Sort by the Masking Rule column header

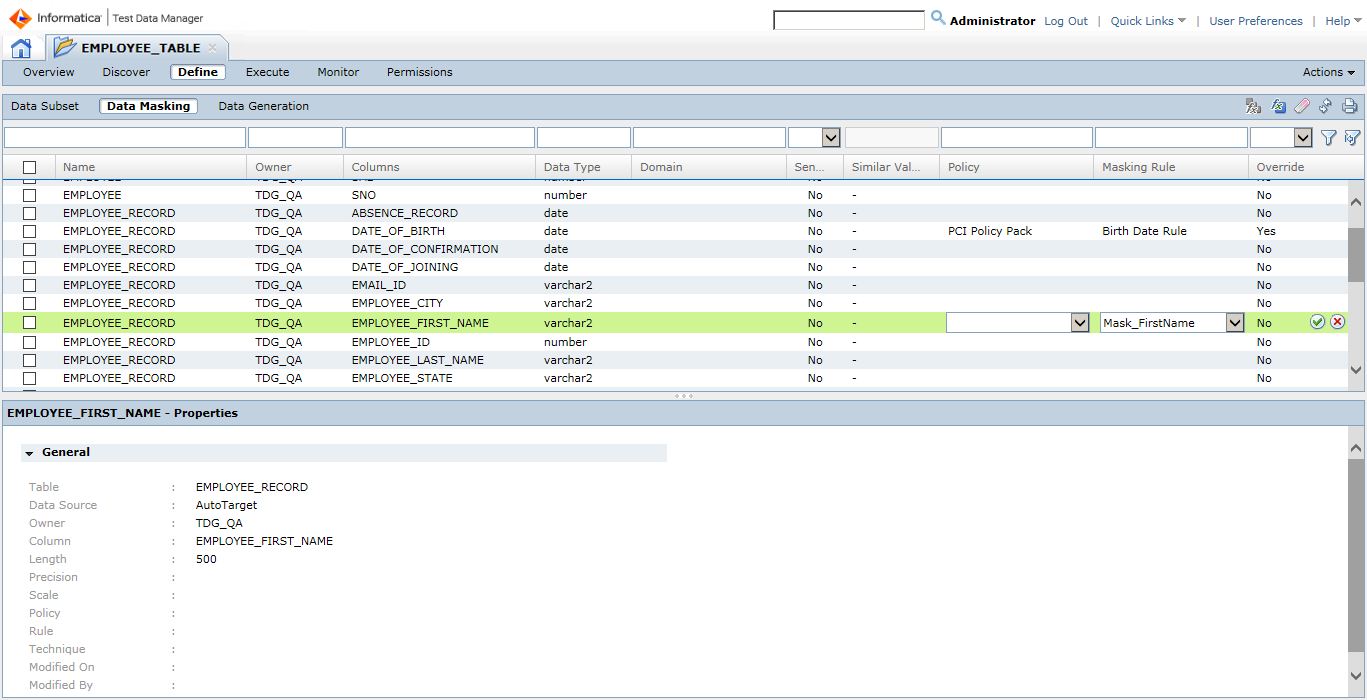[1139, 167]
